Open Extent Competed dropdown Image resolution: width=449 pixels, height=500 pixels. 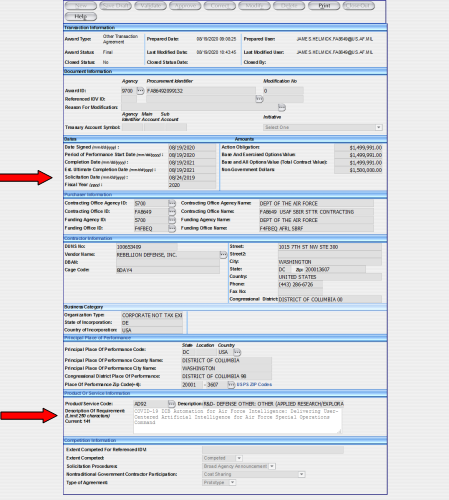tap(239, 458)
